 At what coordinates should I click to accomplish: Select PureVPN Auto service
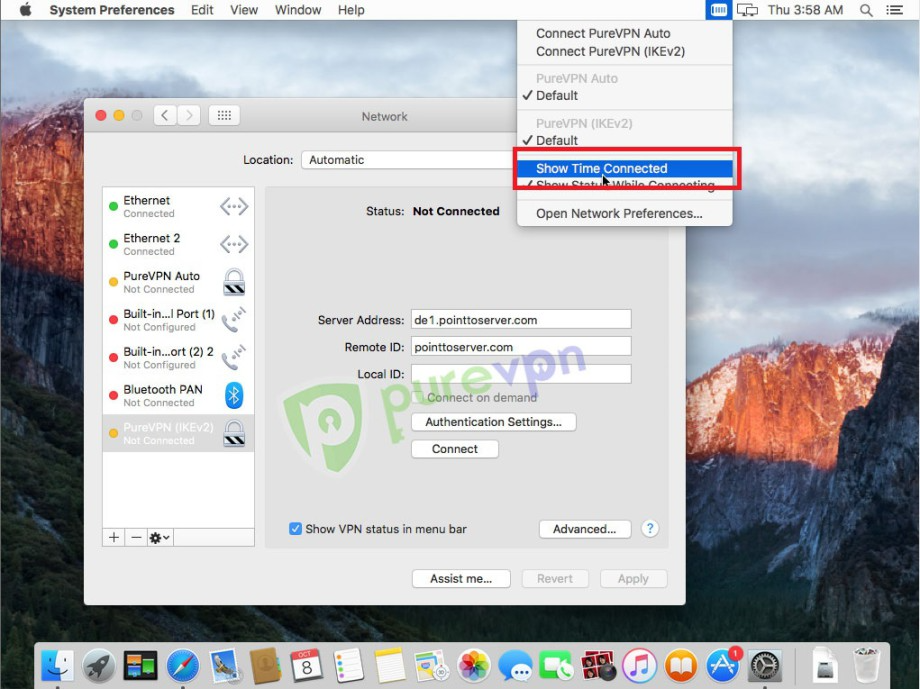[x=178, y=282]
